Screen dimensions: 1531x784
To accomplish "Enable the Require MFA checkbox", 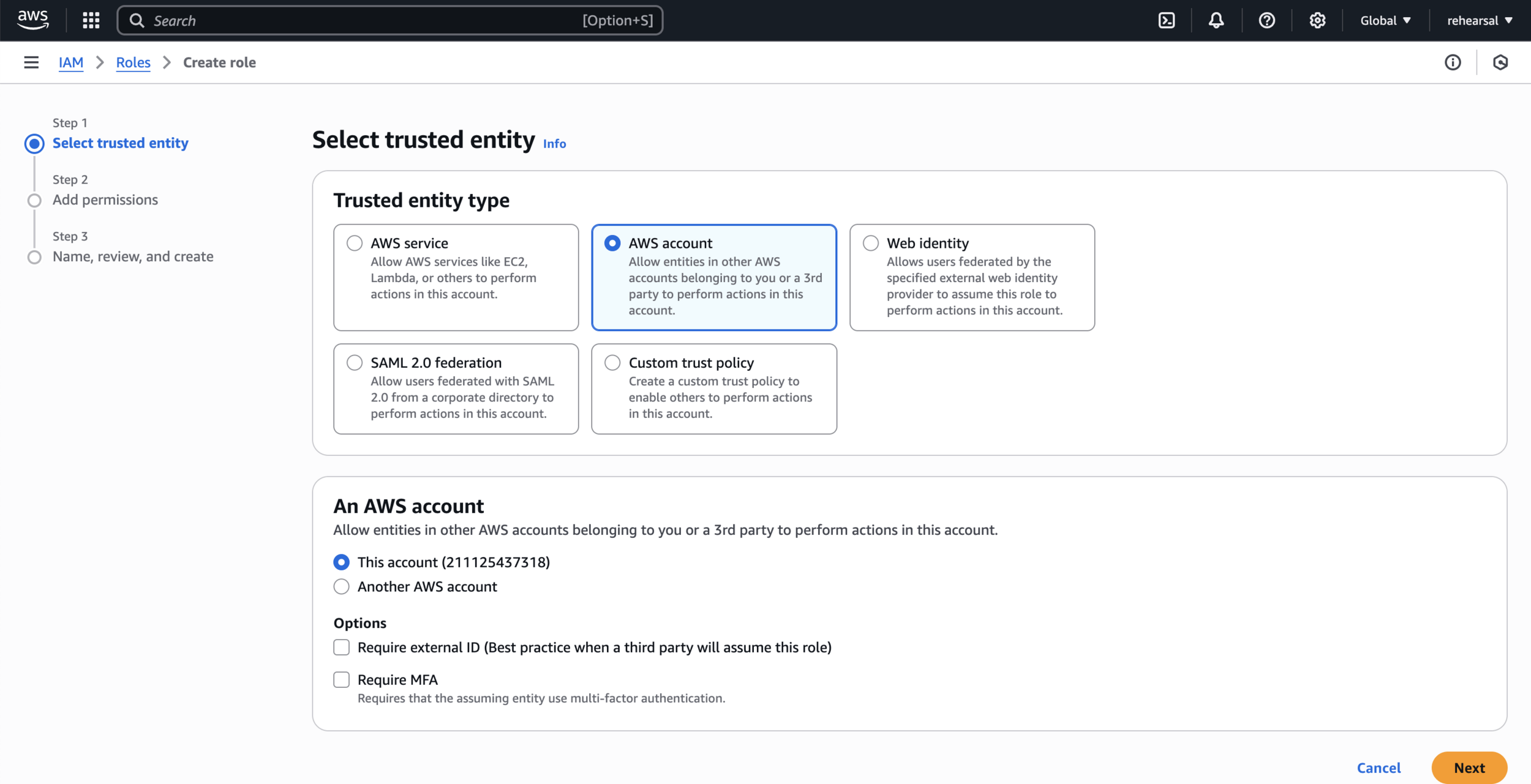I will point(342,679).
